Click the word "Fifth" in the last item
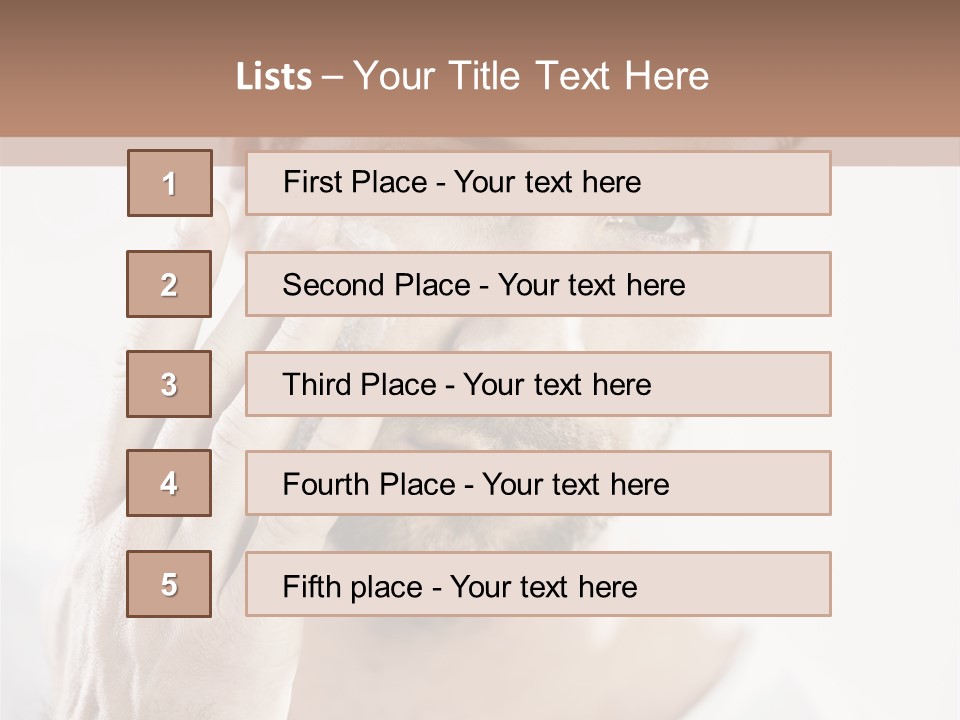Image resolution: width=960 pixels, height=720 pixels. (x=312, y=585)
